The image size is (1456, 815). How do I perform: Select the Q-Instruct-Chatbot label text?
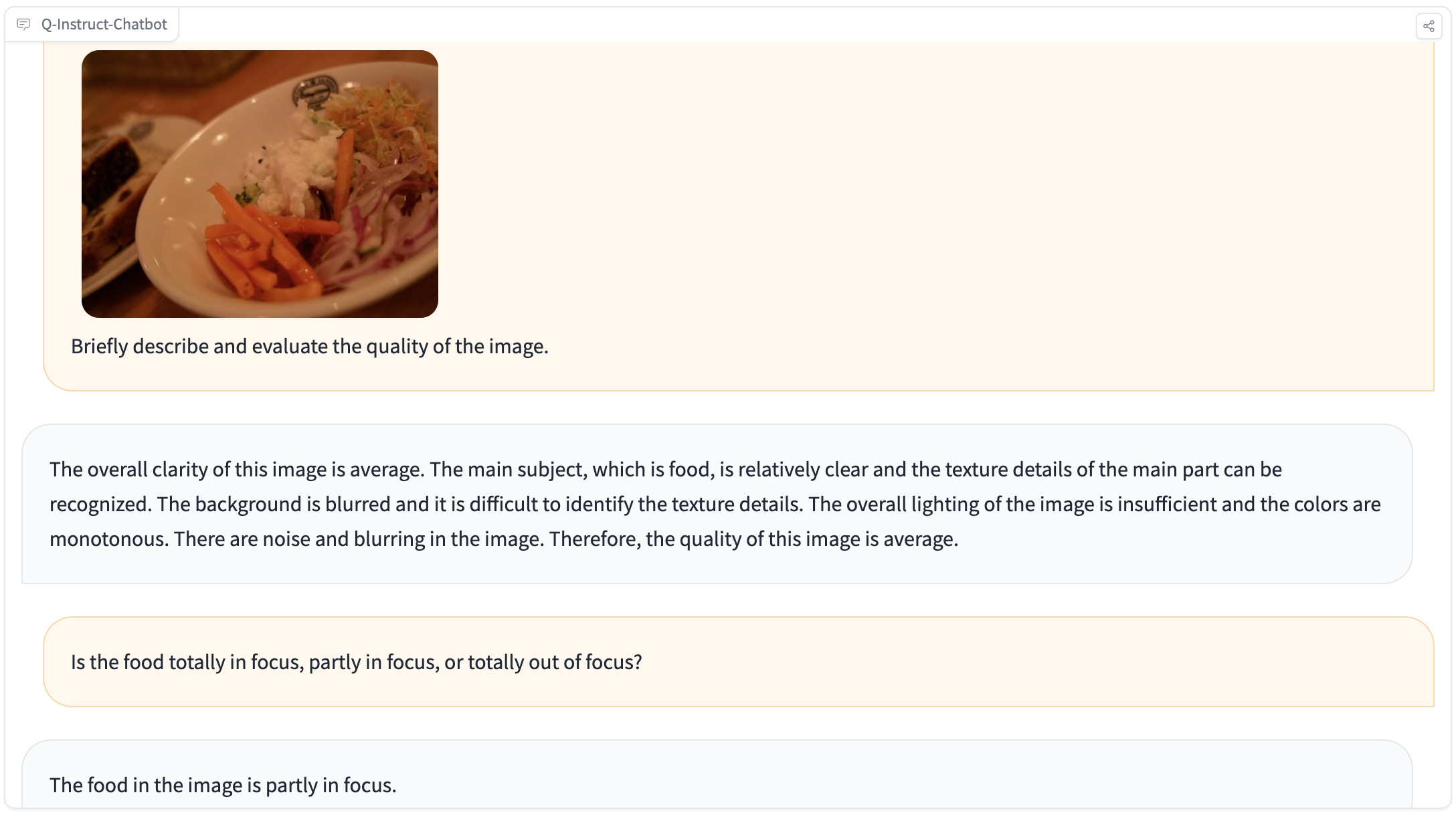pyautogui.click(x=104, y=24)
